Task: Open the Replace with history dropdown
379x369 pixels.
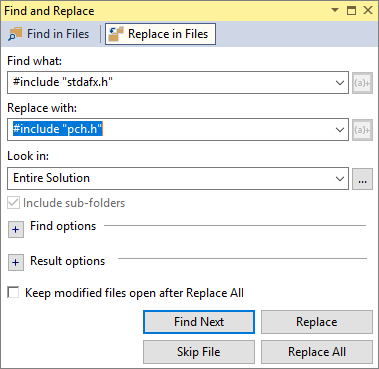Action: 340,129
